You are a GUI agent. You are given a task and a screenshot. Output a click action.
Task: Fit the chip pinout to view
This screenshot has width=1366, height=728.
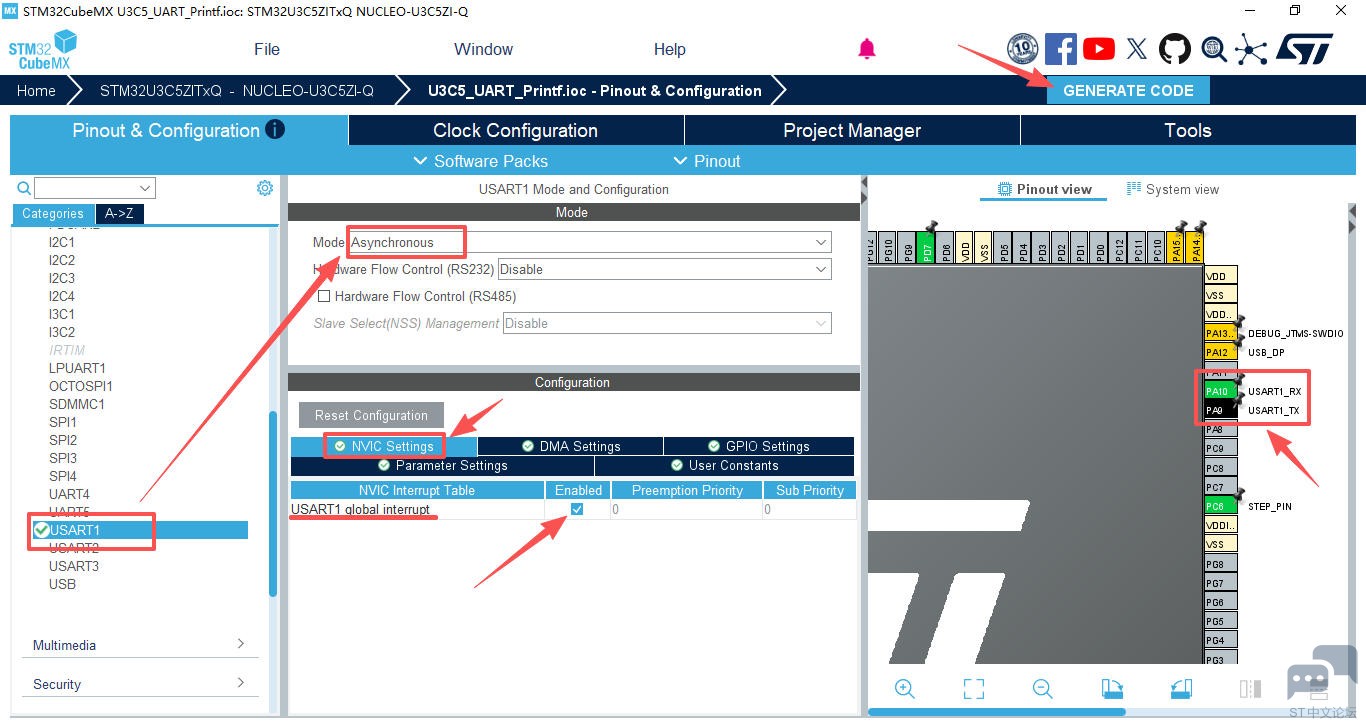[x=974, y=688]
